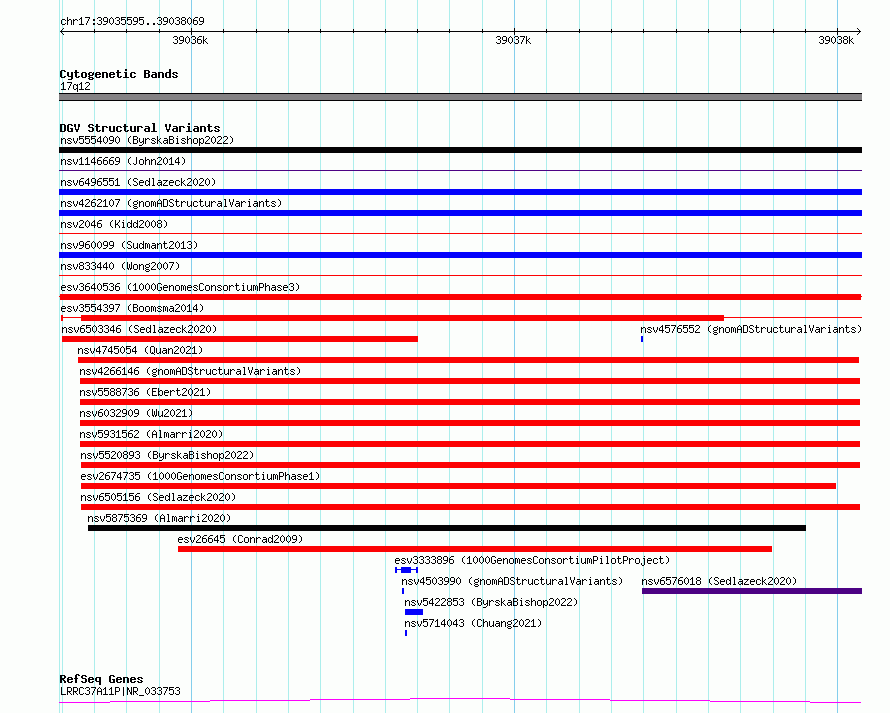Viewport: 890px width, 713px height.
Task: Click the blue bar under nsv960099
Action: click(x=460, y=255)
